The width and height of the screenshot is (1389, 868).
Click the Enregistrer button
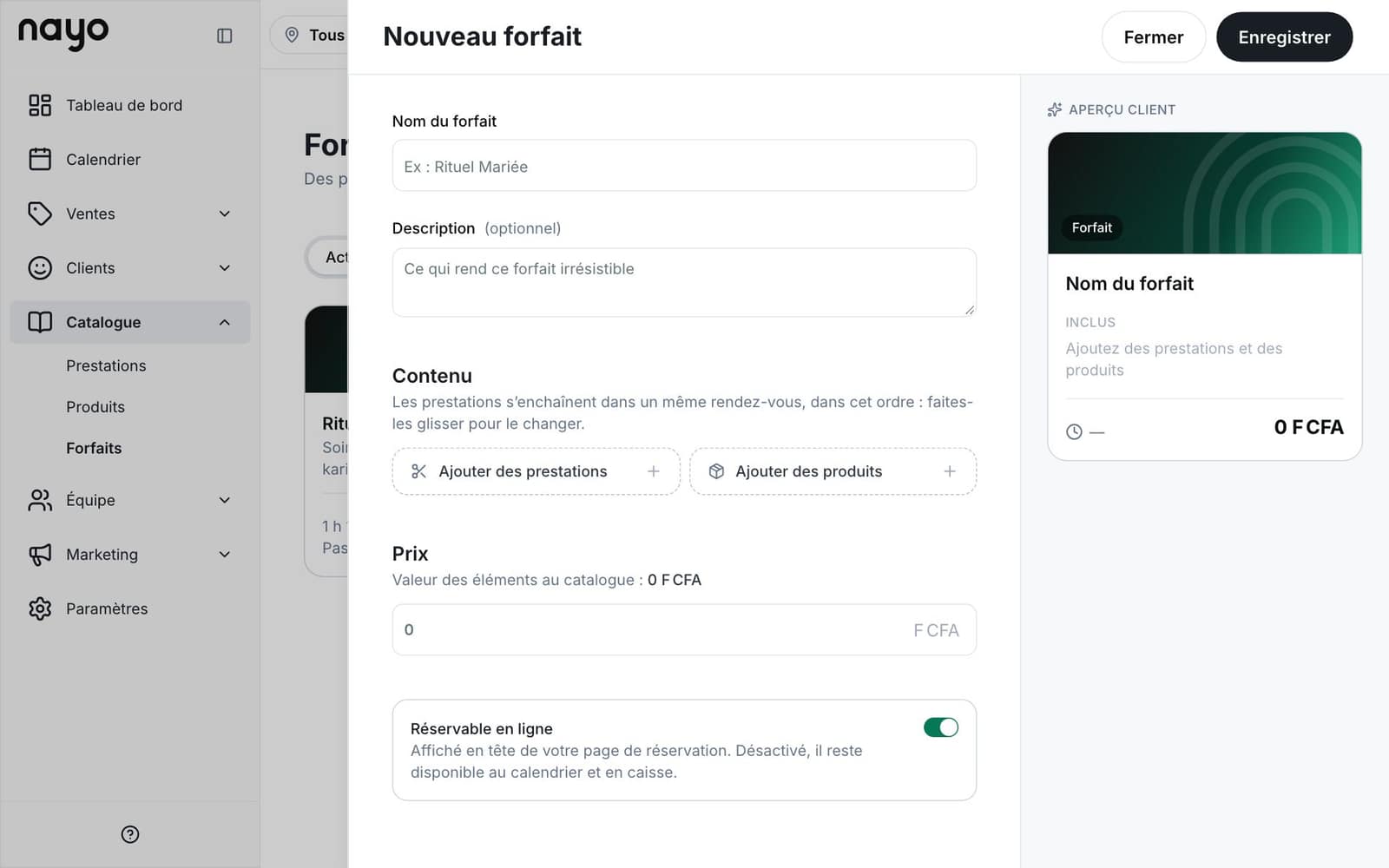[1284, 37]
